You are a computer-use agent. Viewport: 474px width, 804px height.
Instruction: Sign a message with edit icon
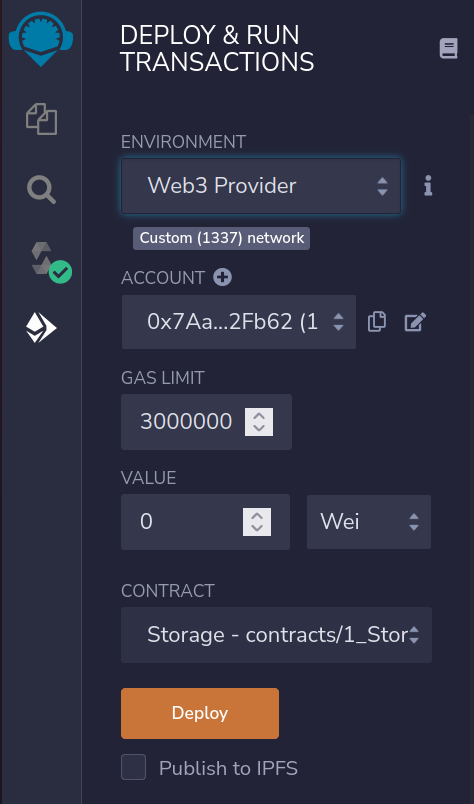[415, 322]
